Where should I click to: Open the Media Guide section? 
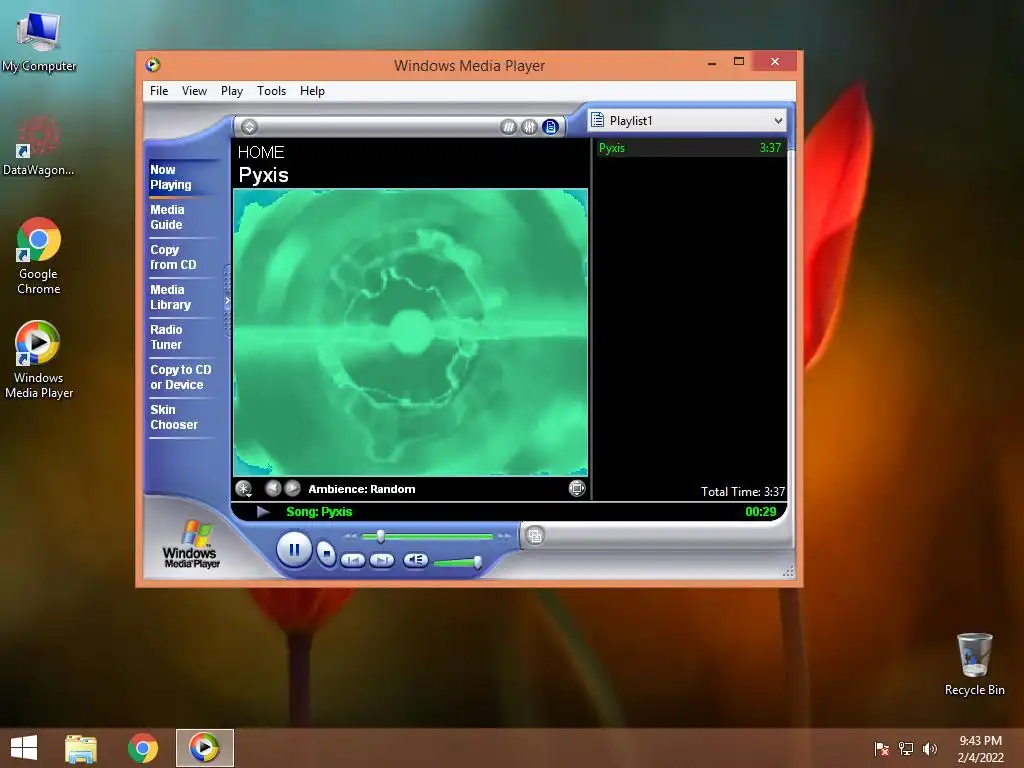[x=167, y=217]
